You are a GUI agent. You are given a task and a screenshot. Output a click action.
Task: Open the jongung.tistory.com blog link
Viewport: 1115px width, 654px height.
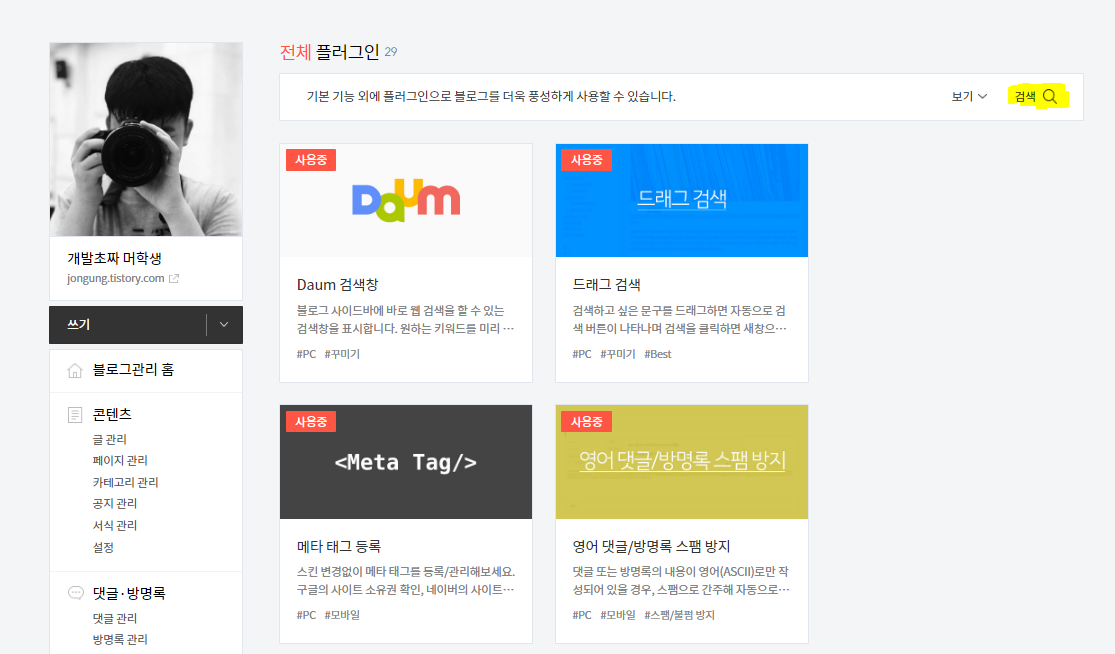pyautogui.click(x=116, y=279)
